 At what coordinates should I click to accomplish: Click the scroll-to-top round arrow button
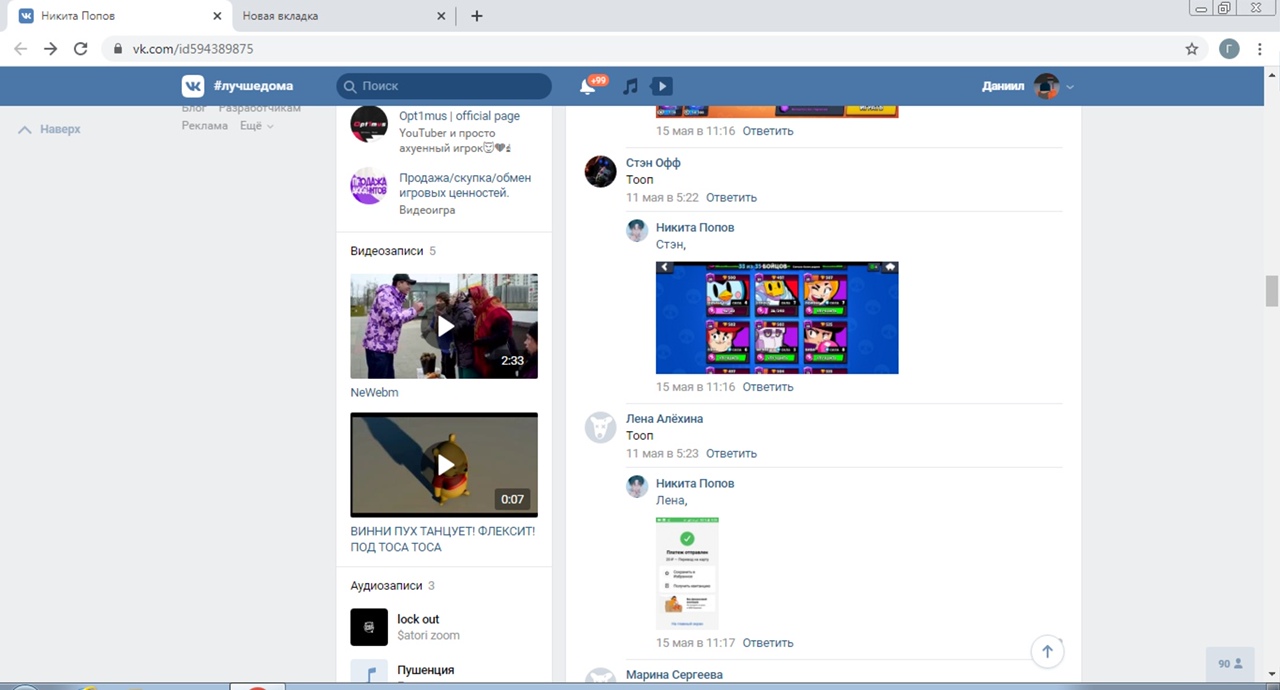(1047, 652)
